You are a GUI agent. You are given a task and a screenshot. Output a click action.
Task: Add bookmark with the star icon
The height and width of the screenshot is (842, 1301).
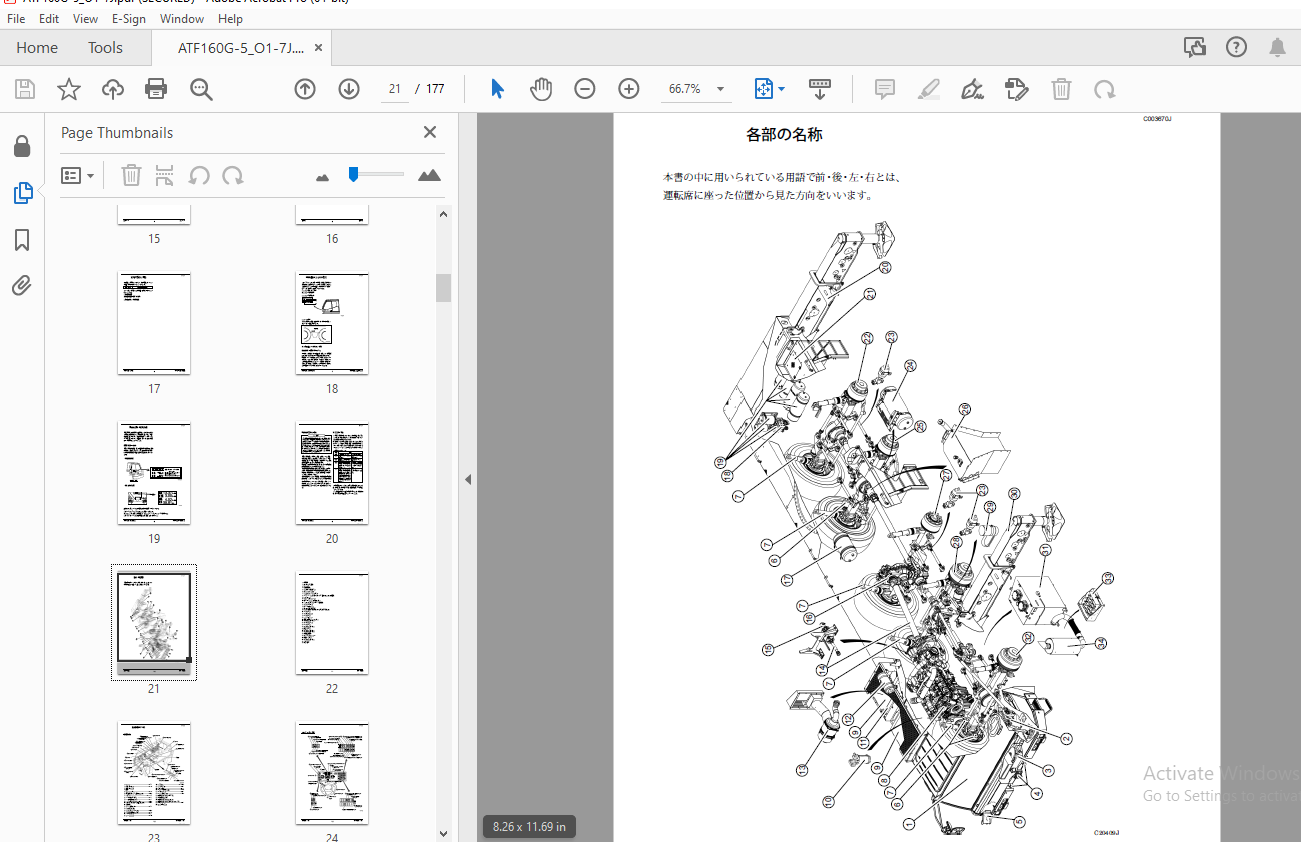tap(69, 89)
